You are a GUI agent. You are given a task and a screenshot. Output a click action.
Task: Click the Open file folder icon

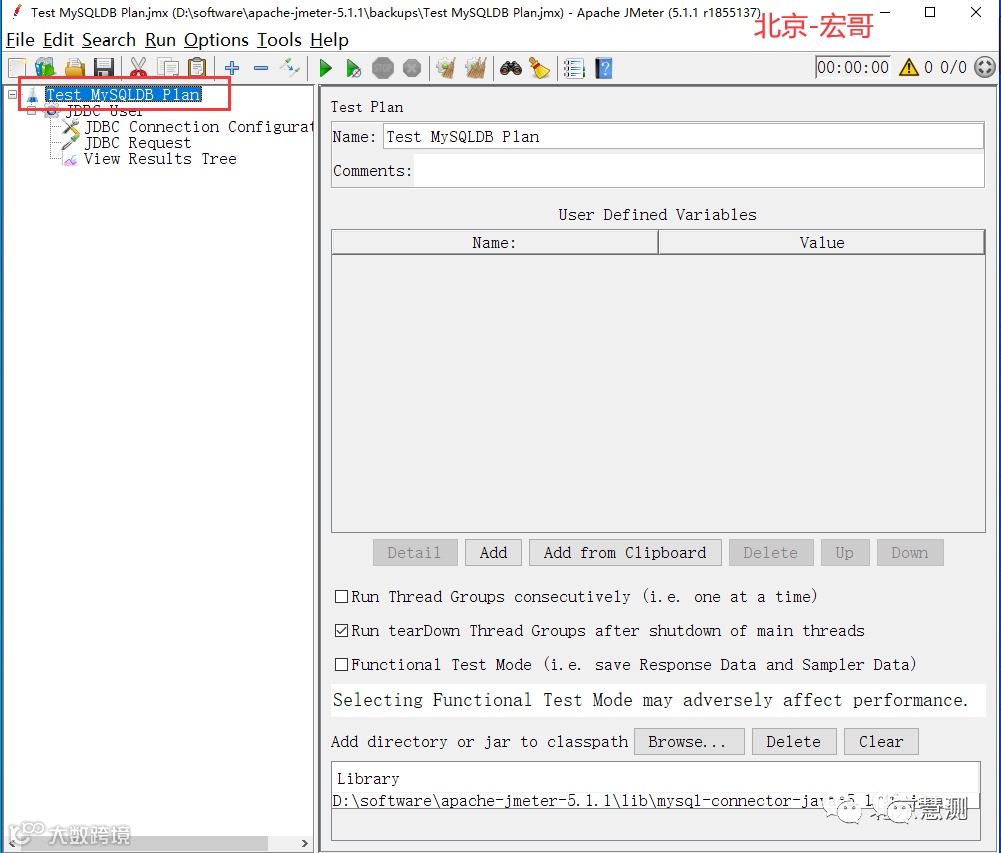click(x=75, y=68)
